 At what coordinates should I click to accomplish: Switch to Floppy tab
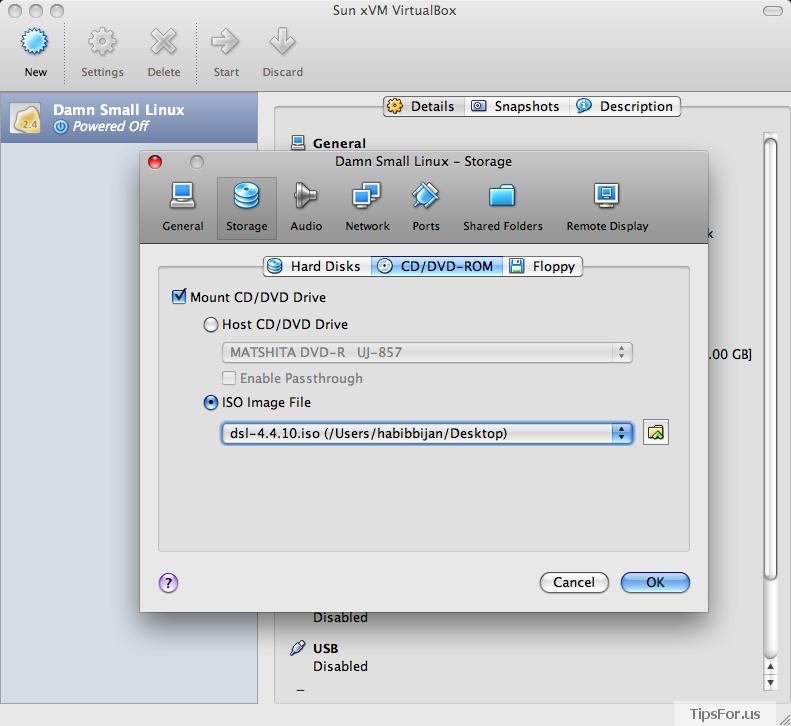542,266
